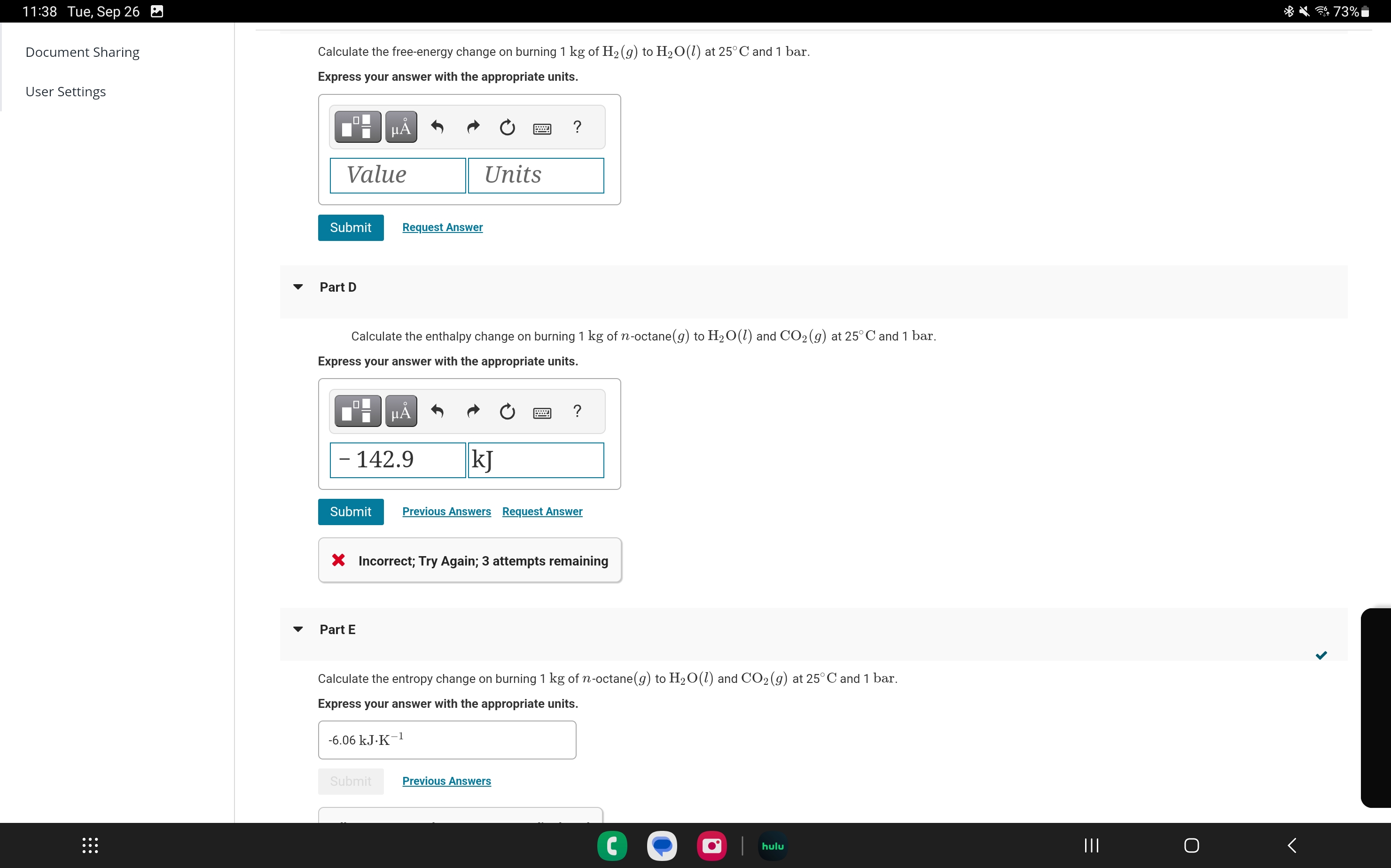Click the redo icon in the top equation editor

pyautogui.click(x=472, y=127)
